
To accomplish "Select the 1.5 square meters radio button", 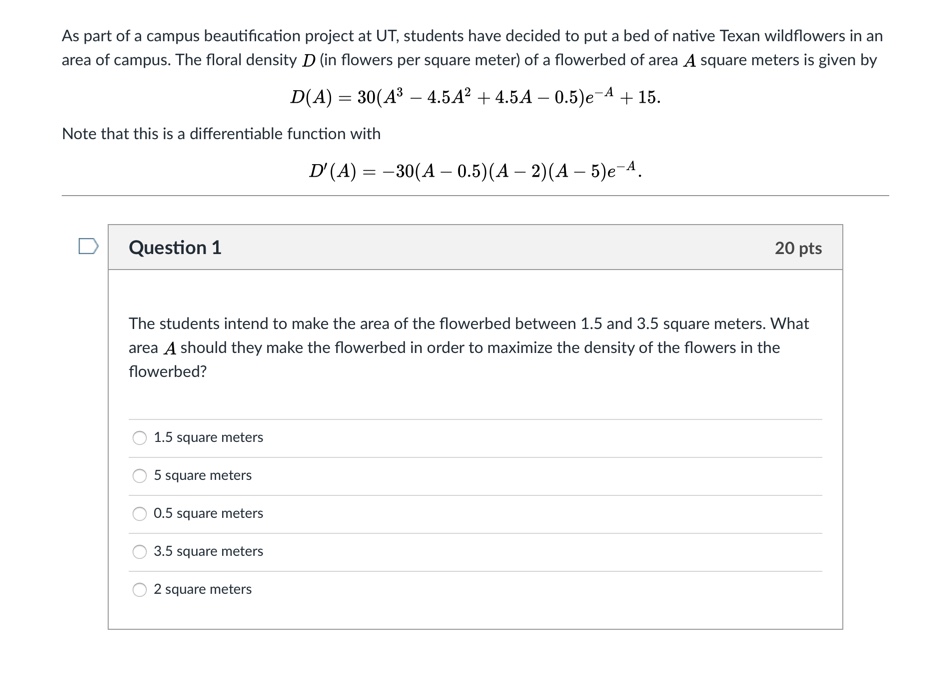I will point(137,437).
